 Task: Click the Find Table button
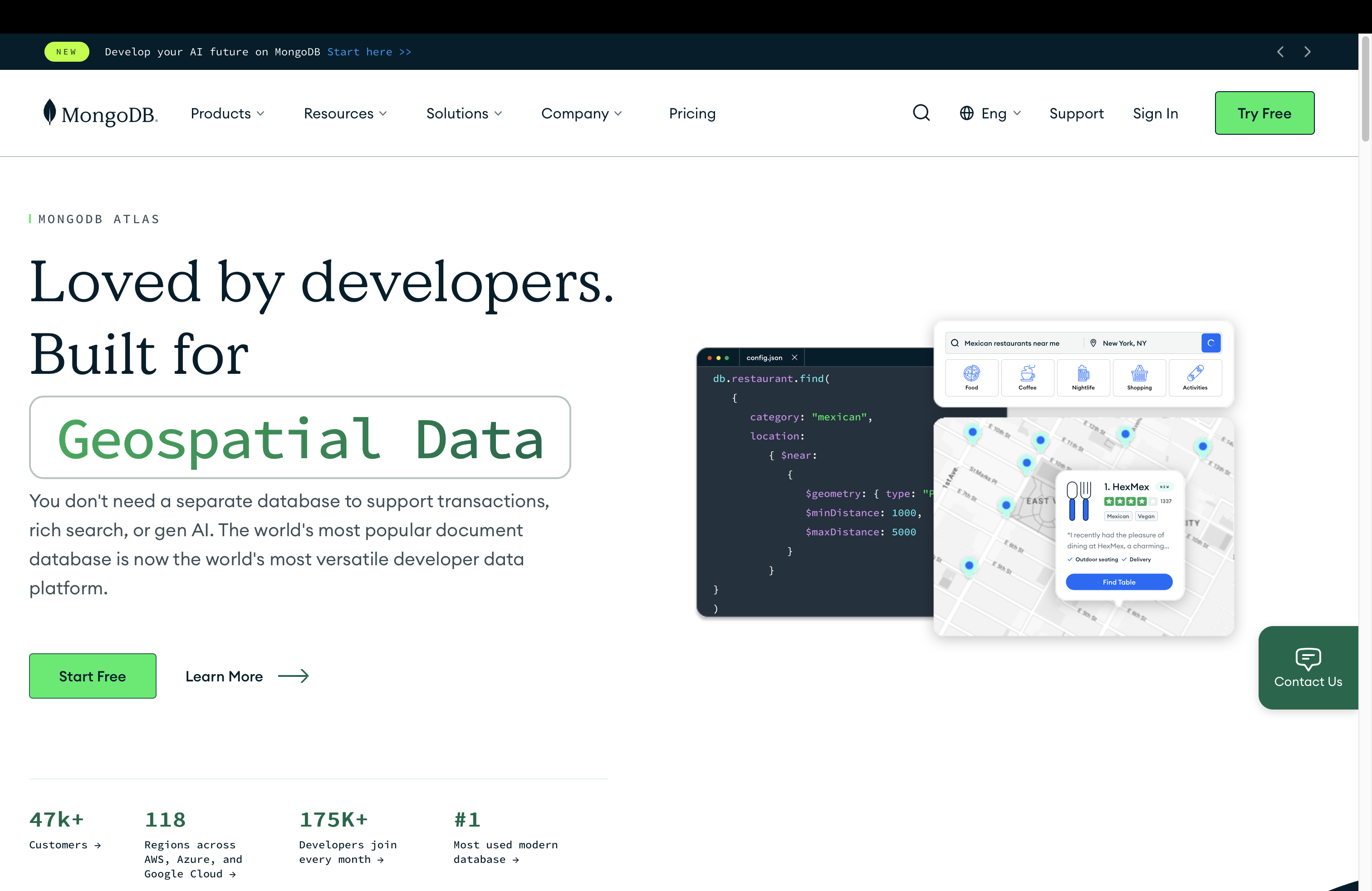pos(1118,582)
